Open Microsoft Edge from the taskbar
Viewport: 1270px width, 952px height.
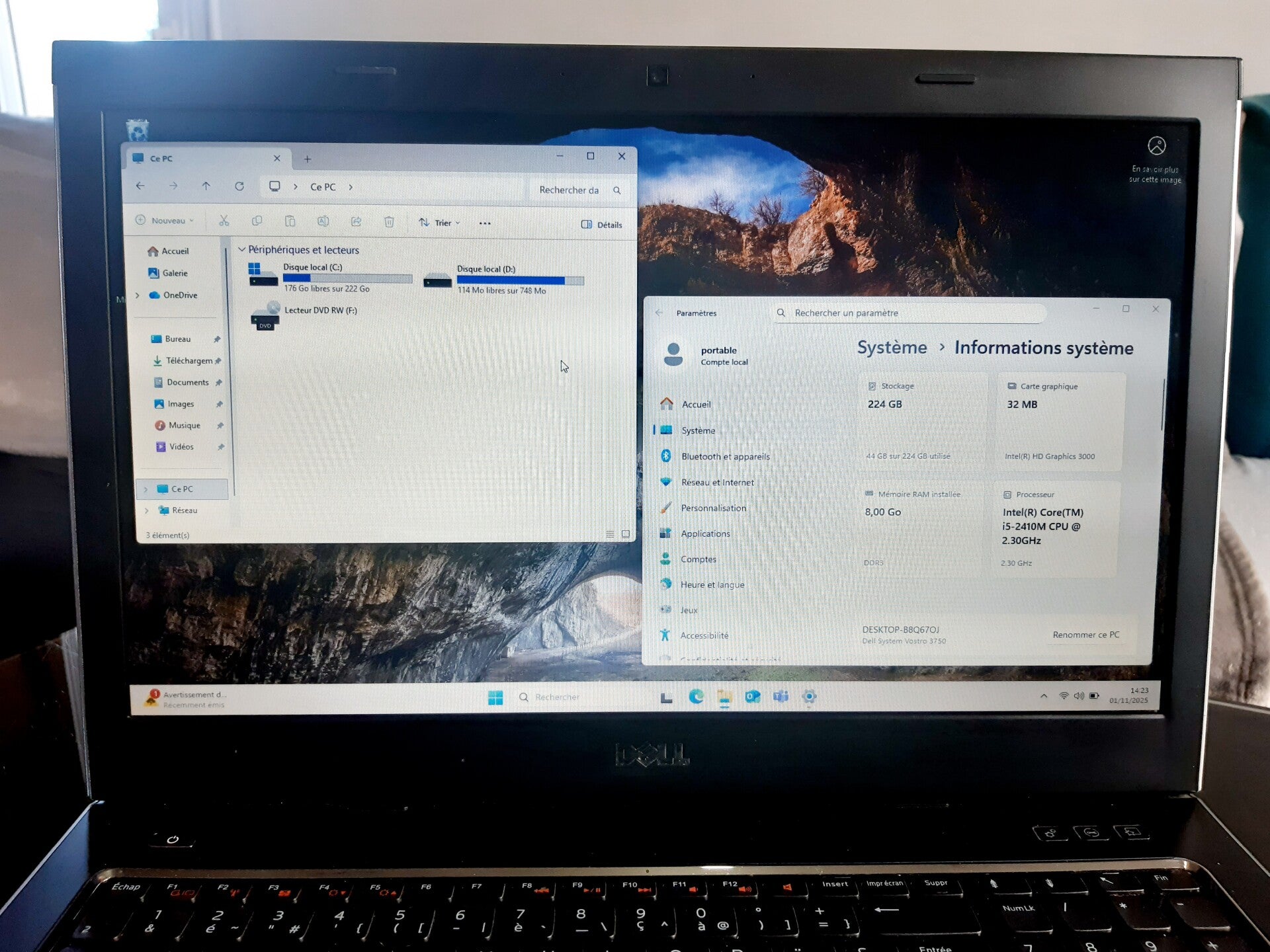(x=696, y=697)
